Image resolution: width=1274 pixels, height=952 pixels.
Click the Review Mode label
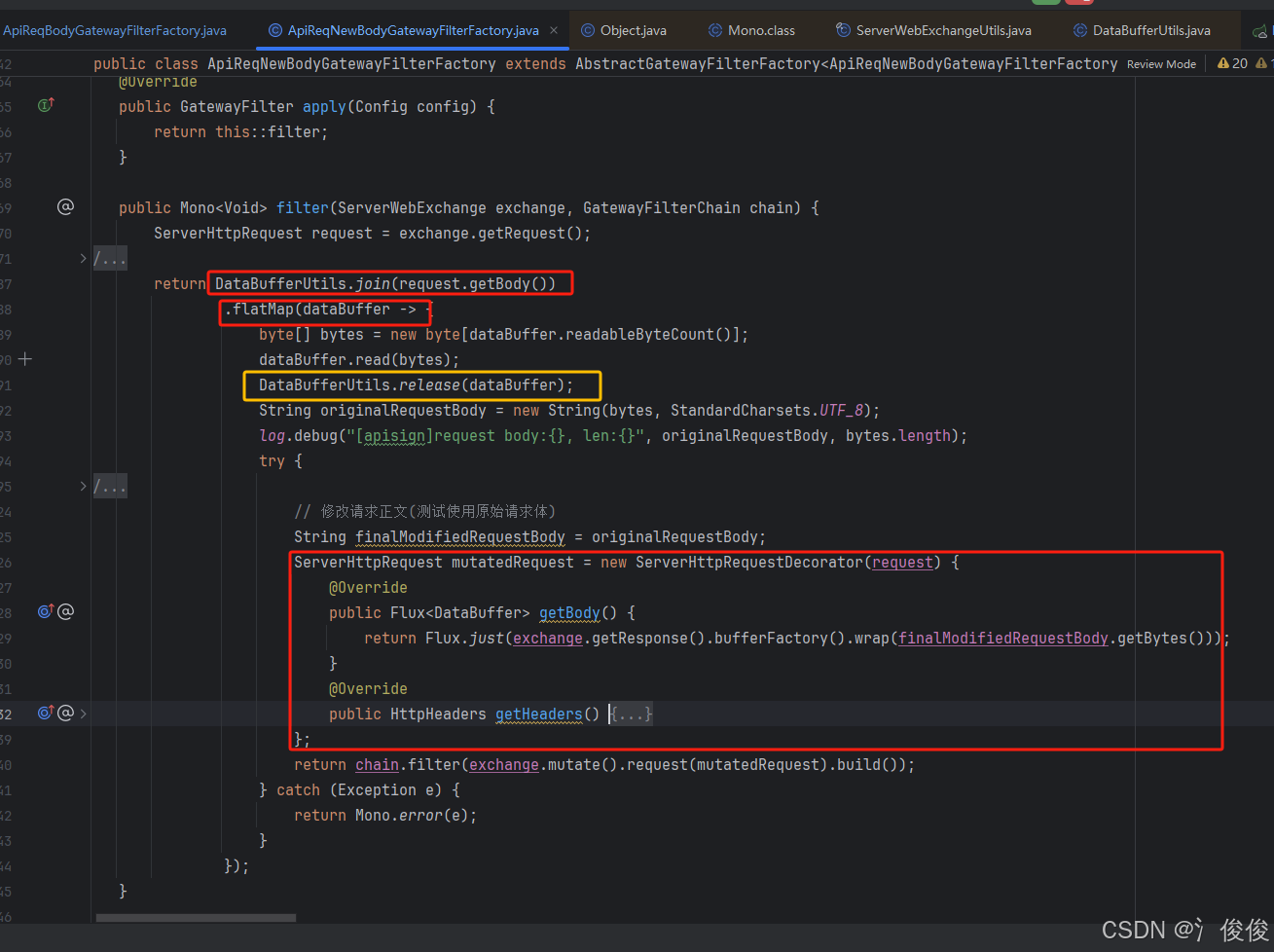coord(1161,64)
